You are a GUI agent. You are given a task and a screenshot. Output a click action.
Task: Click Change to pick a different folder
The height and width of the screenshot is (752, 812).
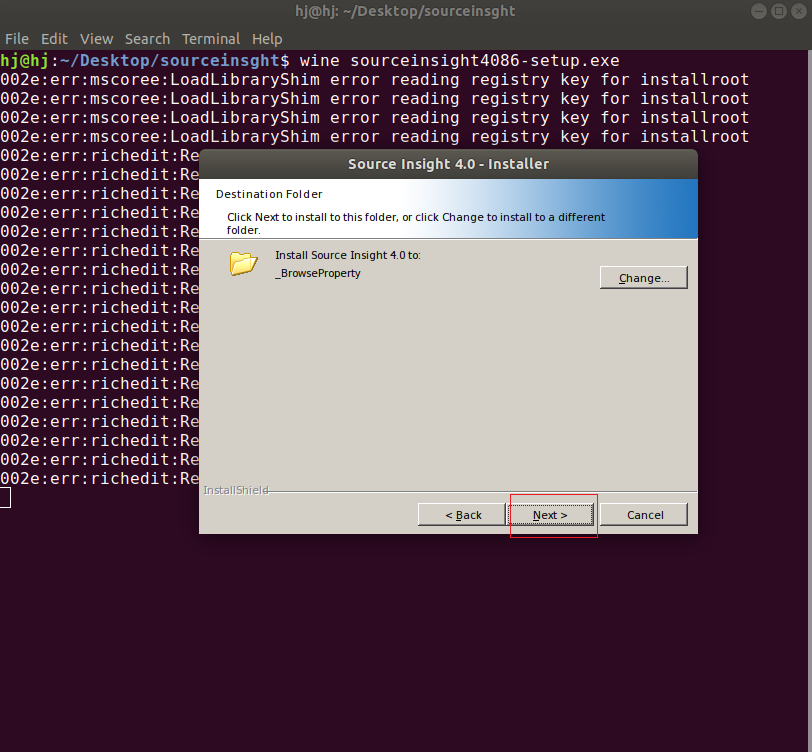click(x=643, y=277)
